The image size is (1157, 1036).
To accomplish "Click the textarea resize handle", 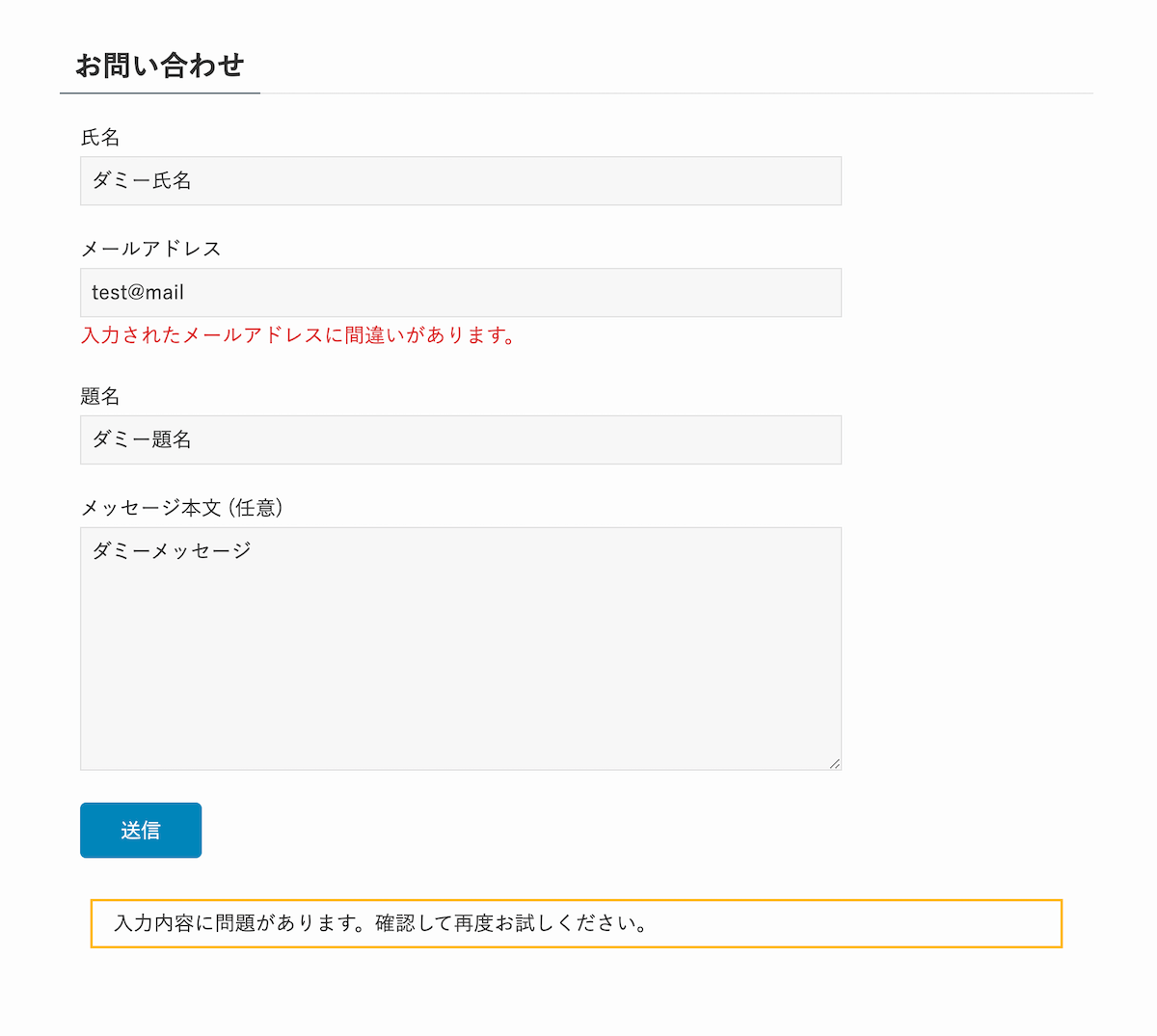I will pos(835,763).
